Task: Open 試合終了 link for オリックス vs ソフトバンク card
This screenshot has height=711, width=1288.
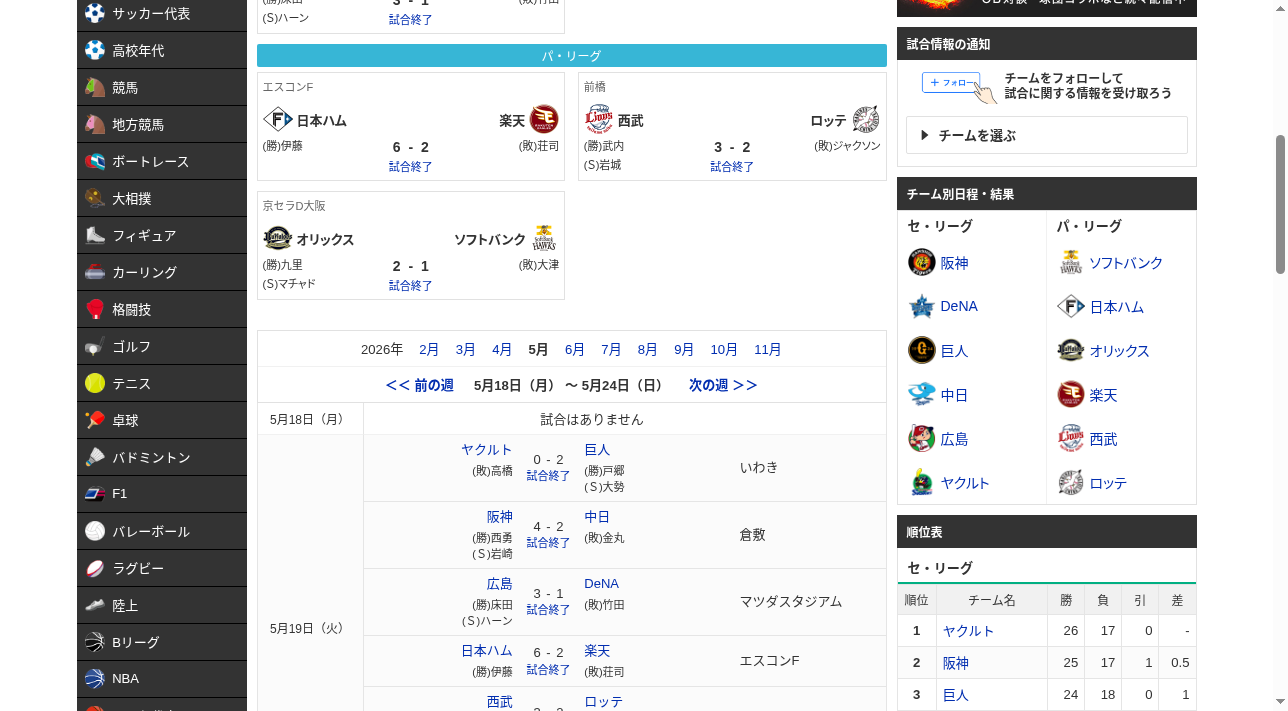Action: (411, 285)
